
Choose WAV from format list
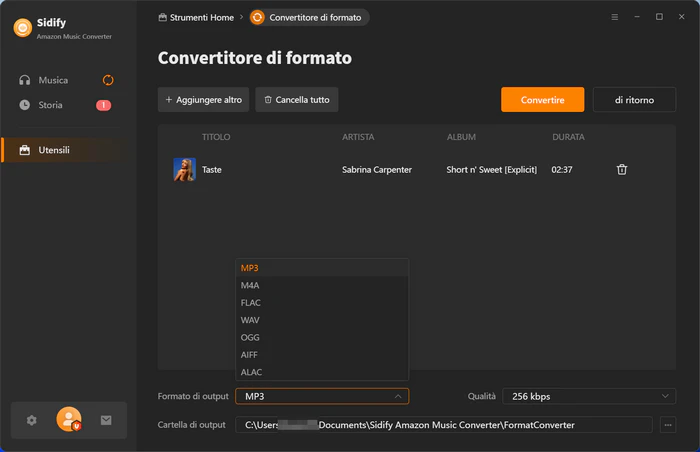(x=322, y=320)
